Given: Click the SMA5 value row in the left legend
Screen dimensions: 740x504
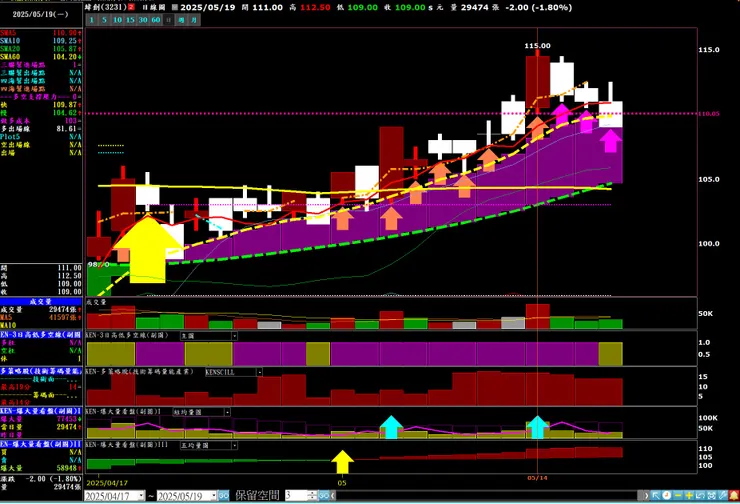Looking at the screenshot, I should point(41,33).
